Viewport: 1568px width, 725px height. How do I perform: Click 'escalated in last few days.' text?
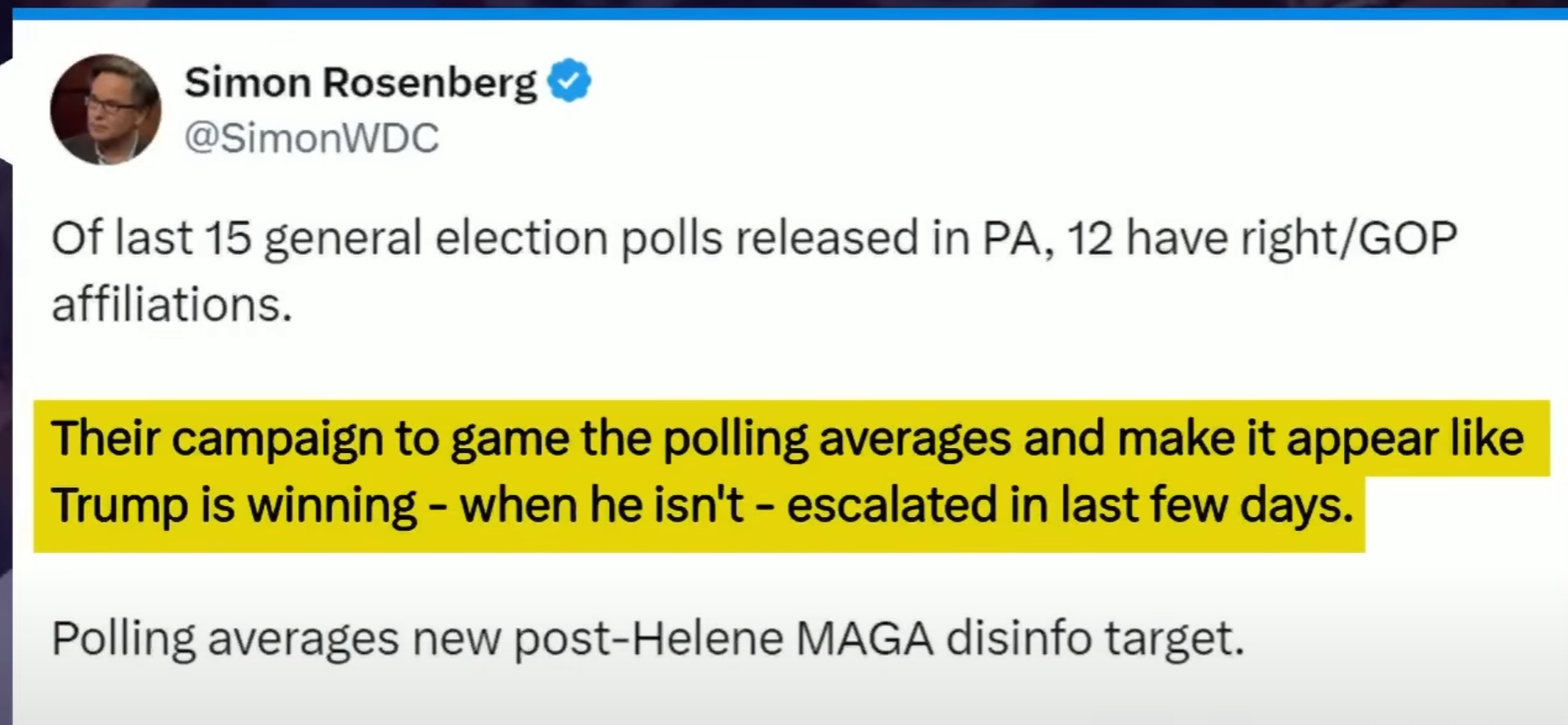click(x=1070, y=504)
